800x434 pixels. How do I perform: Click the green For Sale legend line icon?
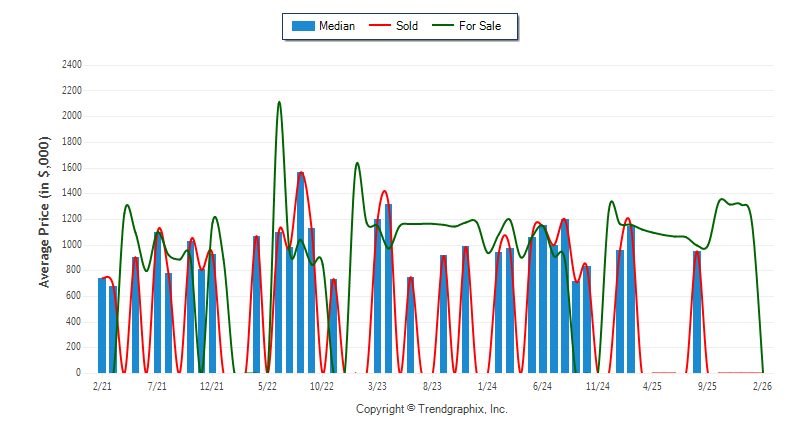[442, 26]
